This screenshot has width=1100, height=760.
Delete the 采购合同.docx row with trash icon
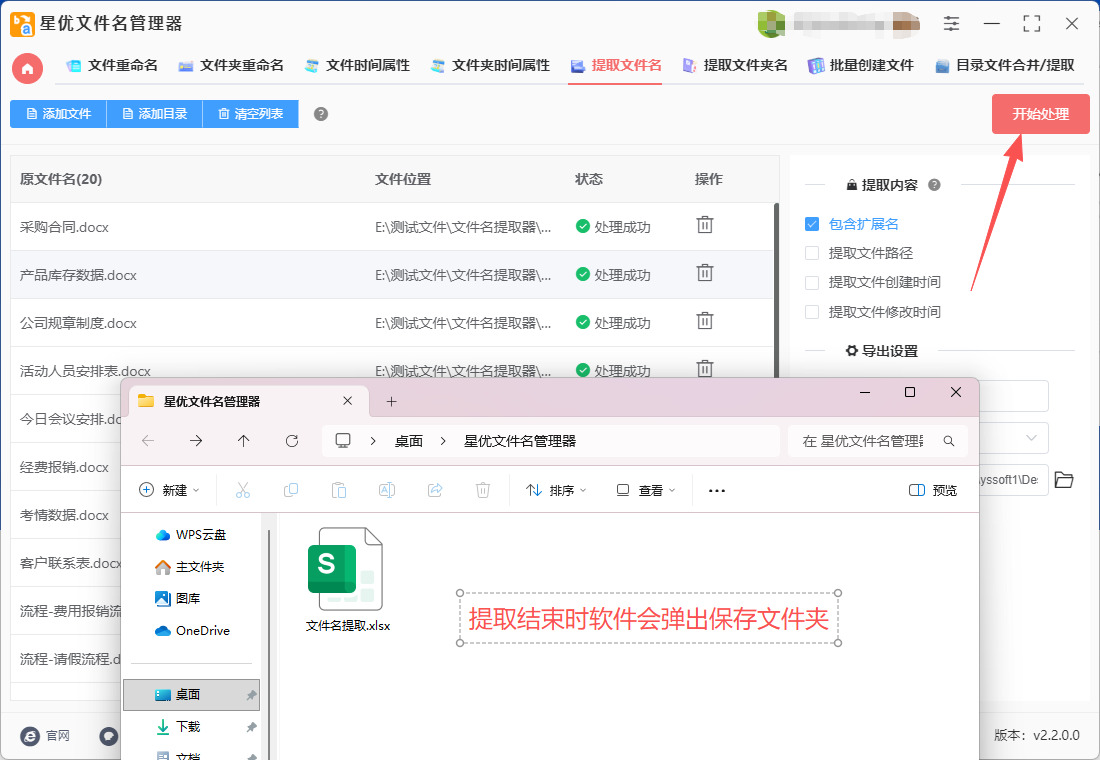(x=705, y=225)
